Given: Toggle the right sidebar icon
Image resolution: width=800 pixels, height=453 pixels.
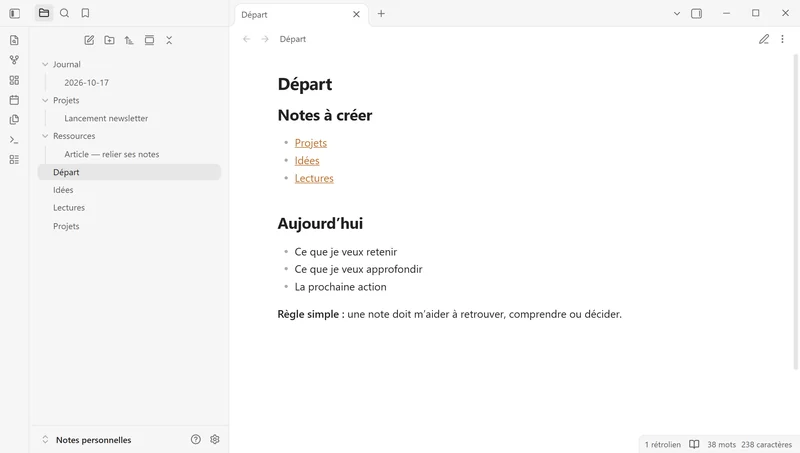Looking at the screenshot, I should (x=696, y=14).
